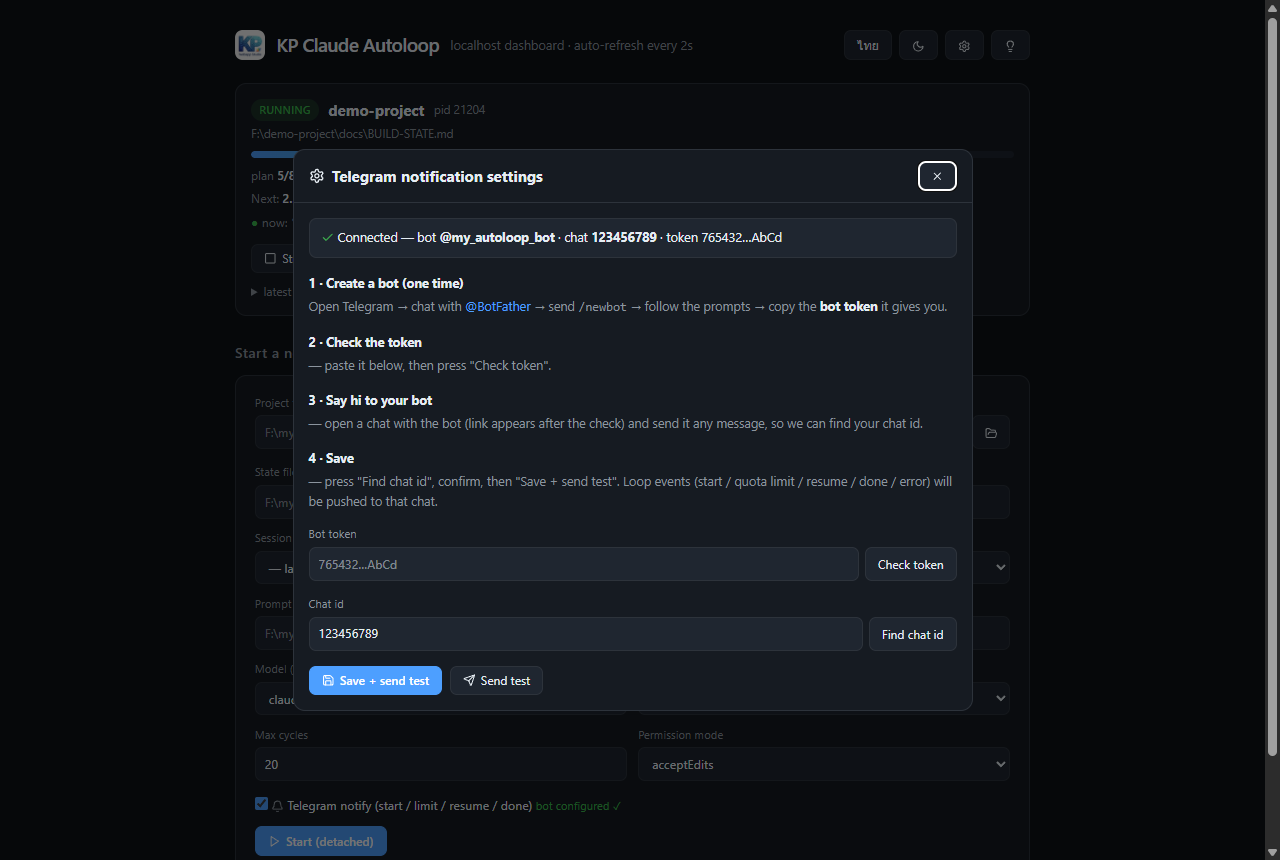Viewport: 1280px width, 860px height.
Task: Click the pid 21204 label
Action: pos(460,110)
